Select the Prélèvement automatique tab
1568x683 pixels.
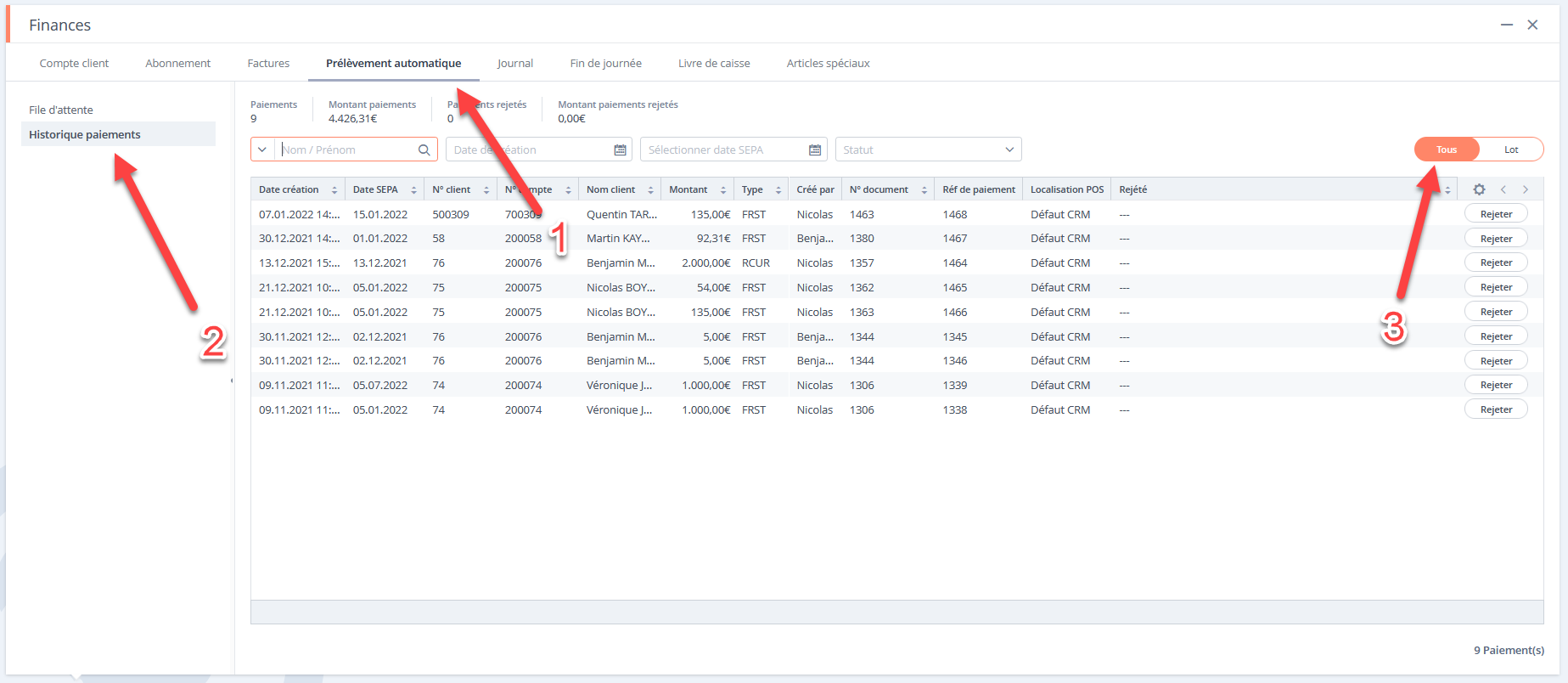pyautogui.click(x=394, y=64)
